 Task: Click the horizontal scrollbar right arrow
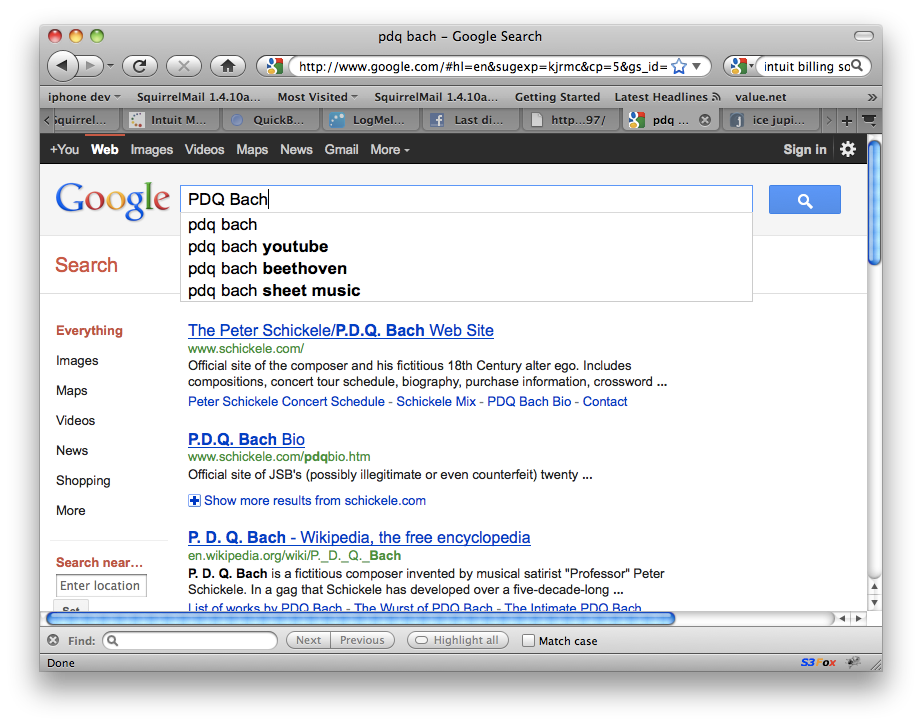(x=858, y=618)
